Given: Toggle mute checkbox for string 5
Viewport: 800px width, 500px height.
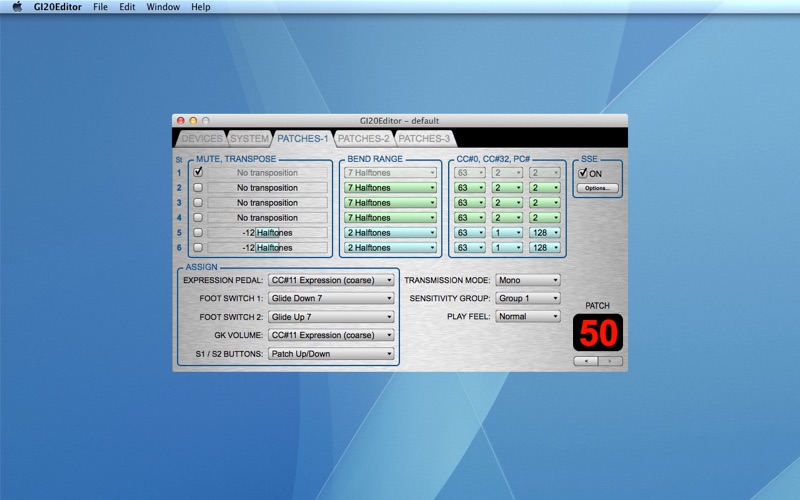Looking at the screenshot, I should pyautogui.click(x=198, y=232).
